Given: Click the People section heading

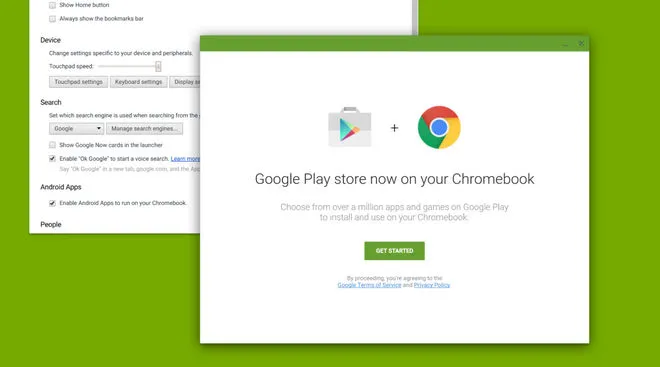Looking at the screenshot, I should point(51,224).
